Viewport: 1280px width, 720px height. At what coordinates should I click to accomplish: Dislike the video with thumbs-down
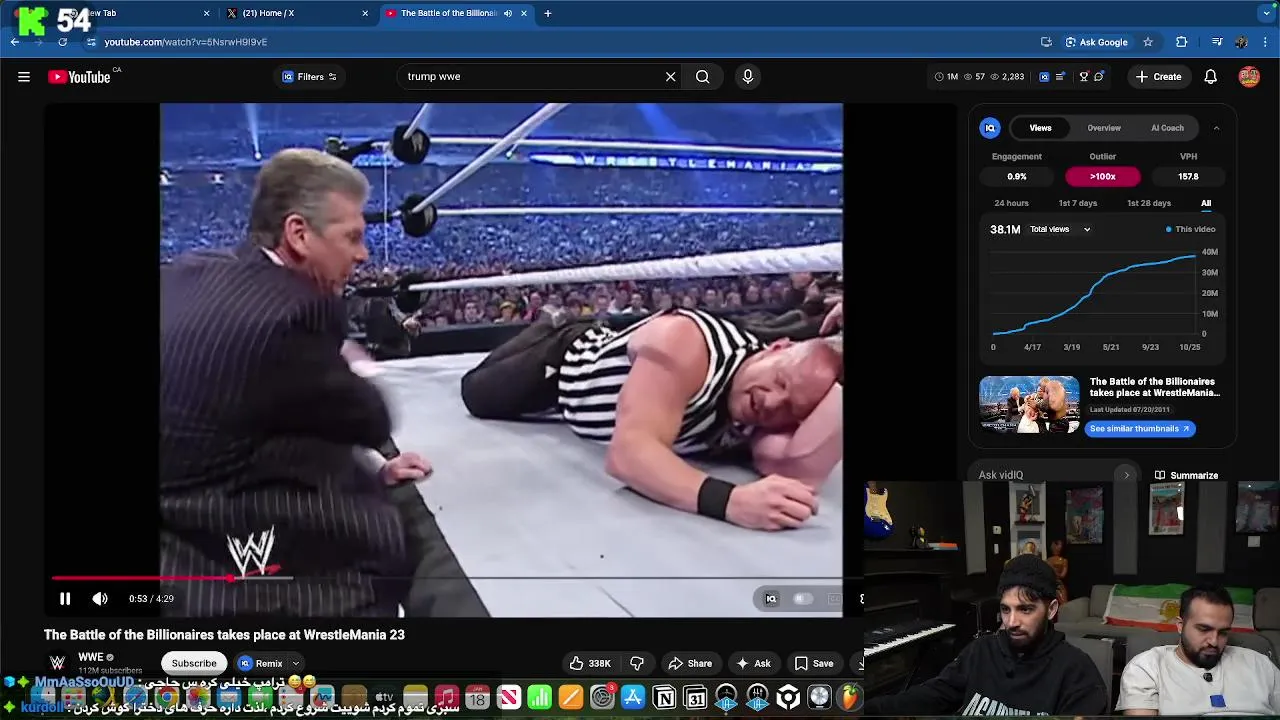click(x=637, y=663)
